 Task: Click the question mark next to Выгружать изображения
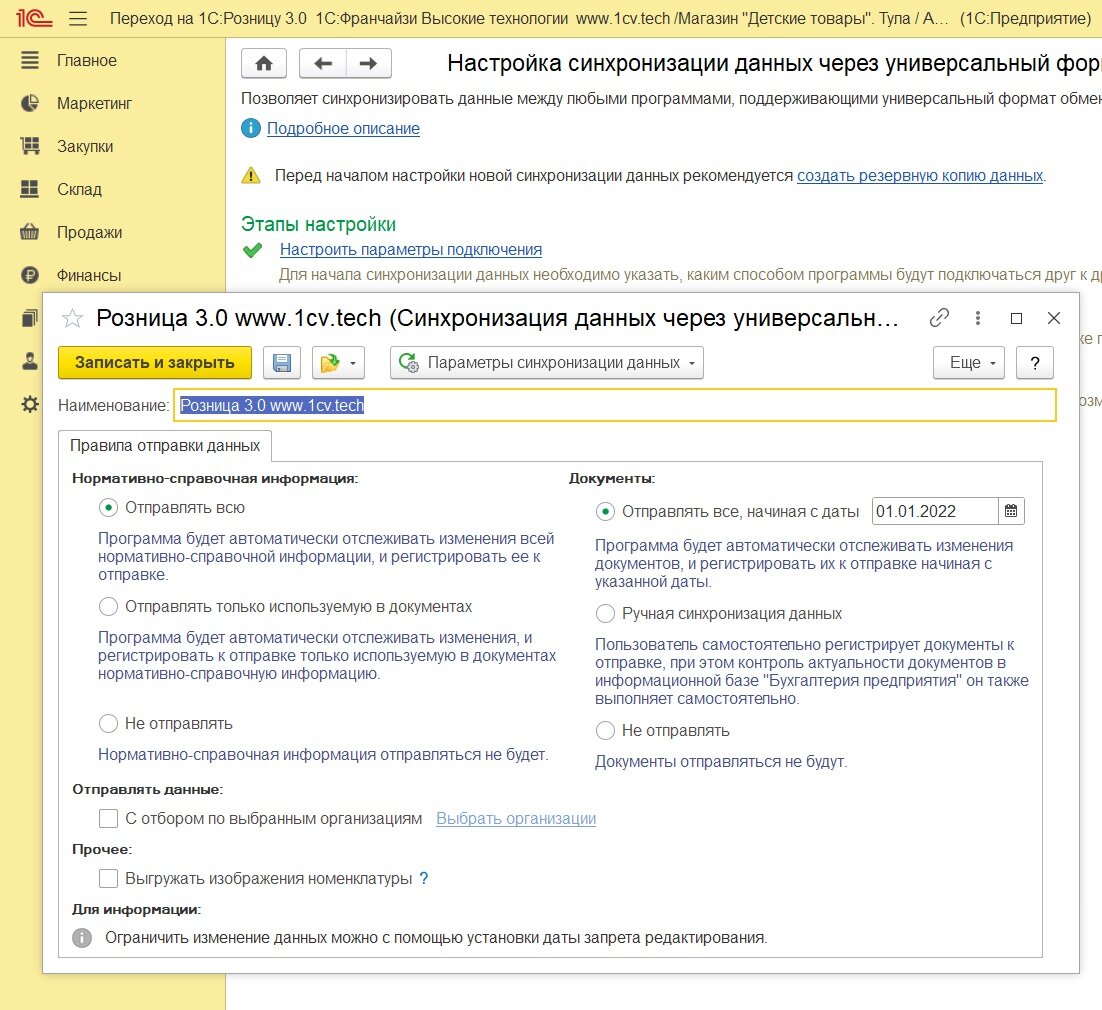pyautogui.click(x=424, y=878)
